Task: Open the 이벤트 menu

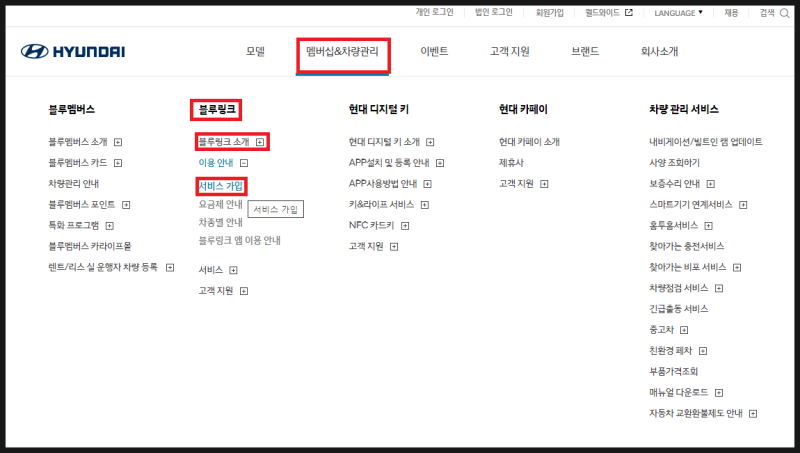Action: click(434, 52)
